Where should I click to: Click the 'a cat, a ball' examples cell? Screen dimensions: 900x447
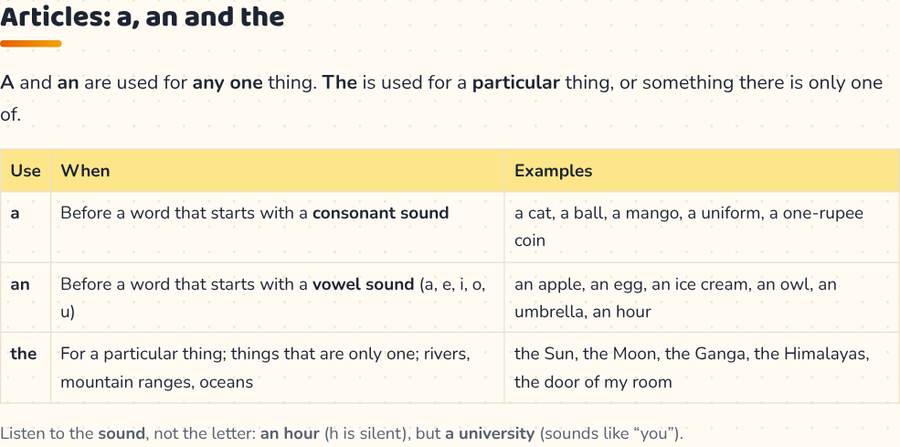click(702, 227)
